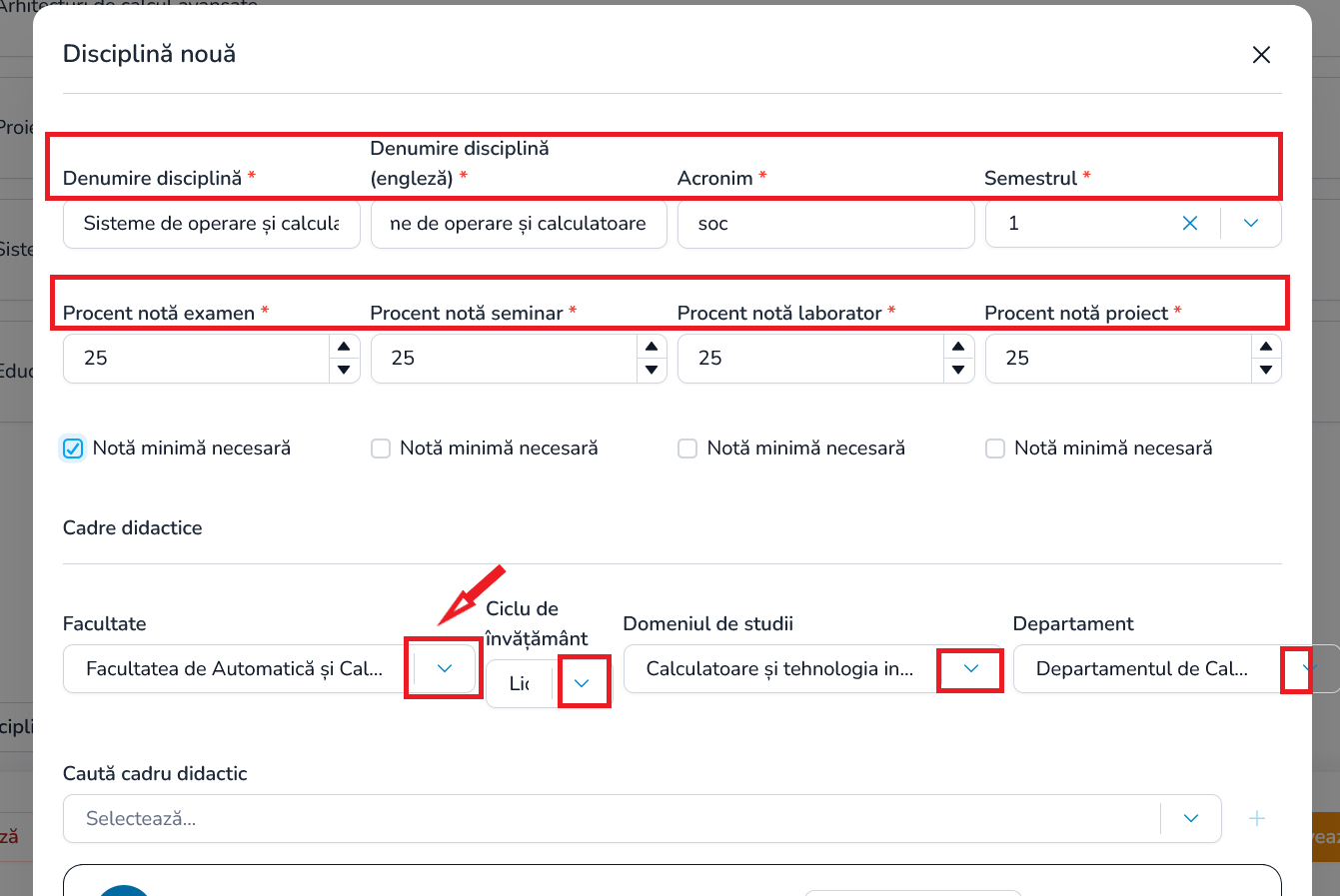The image size is (1340, 896).
Task: Open the Caută cadru didactic dropdown arrow
Action: click(1191, 819)
